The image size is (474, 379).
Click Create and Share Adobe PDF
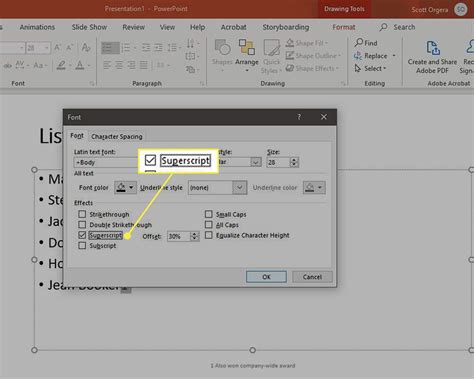(x=432, y=57)
